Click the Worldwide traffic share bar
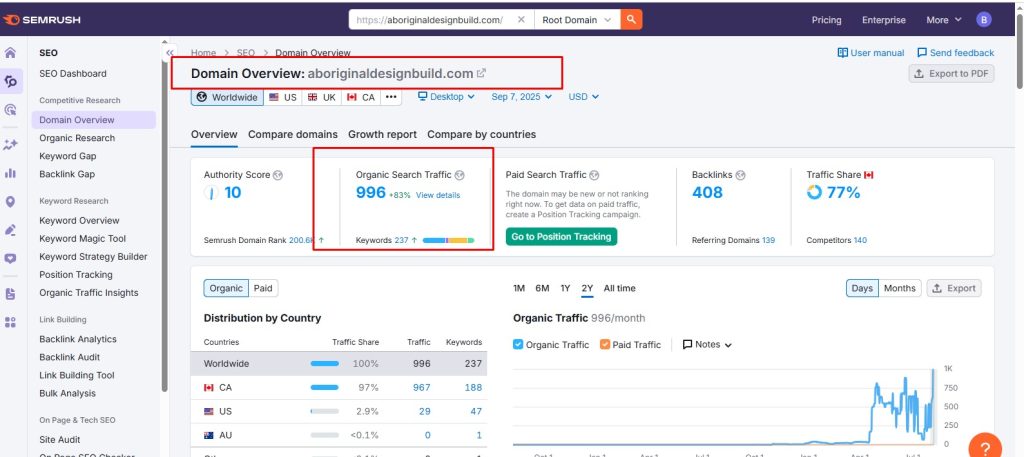 point(325,364)
